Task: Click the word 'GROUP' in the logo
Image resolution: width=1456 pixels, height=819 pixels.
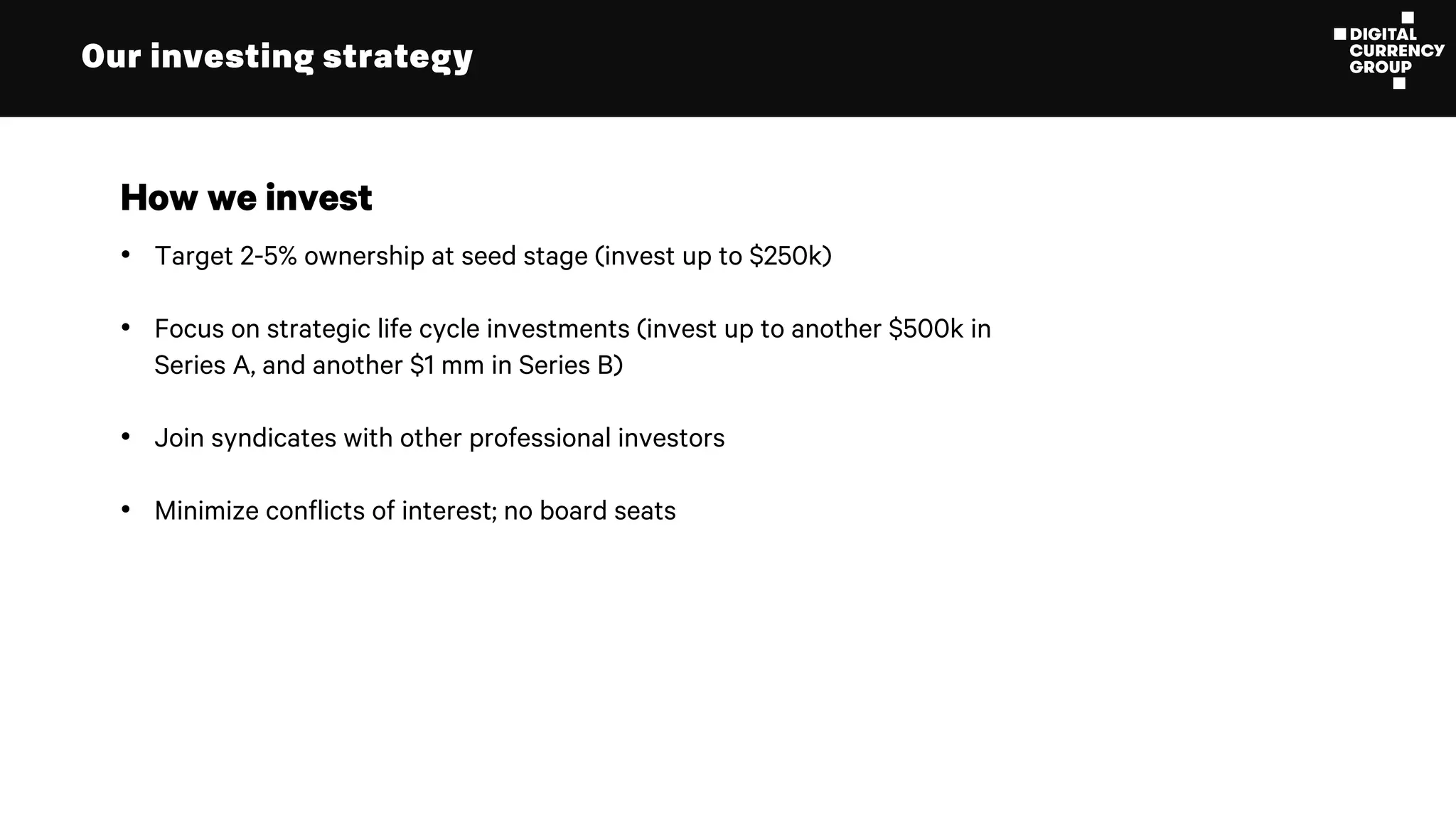Action: (1380, 68)
